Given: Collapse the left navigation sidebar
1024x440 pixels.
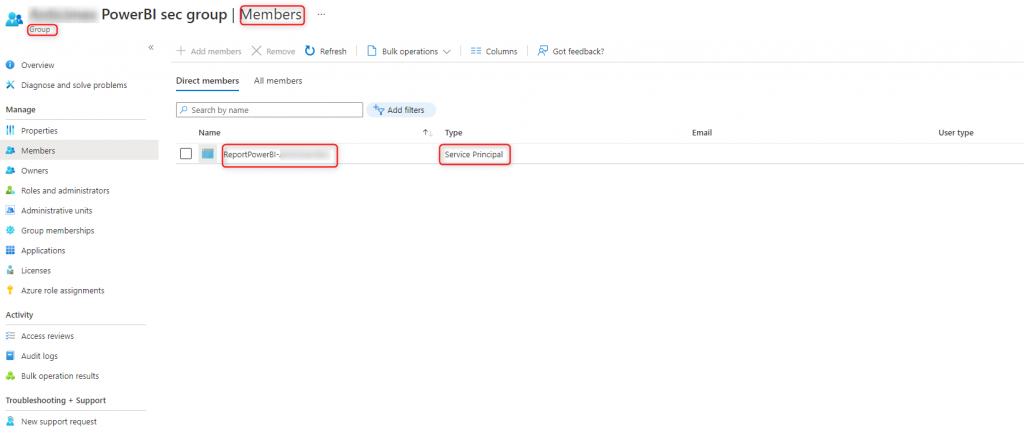Looking at the screenshot, I should coord(151,47).
